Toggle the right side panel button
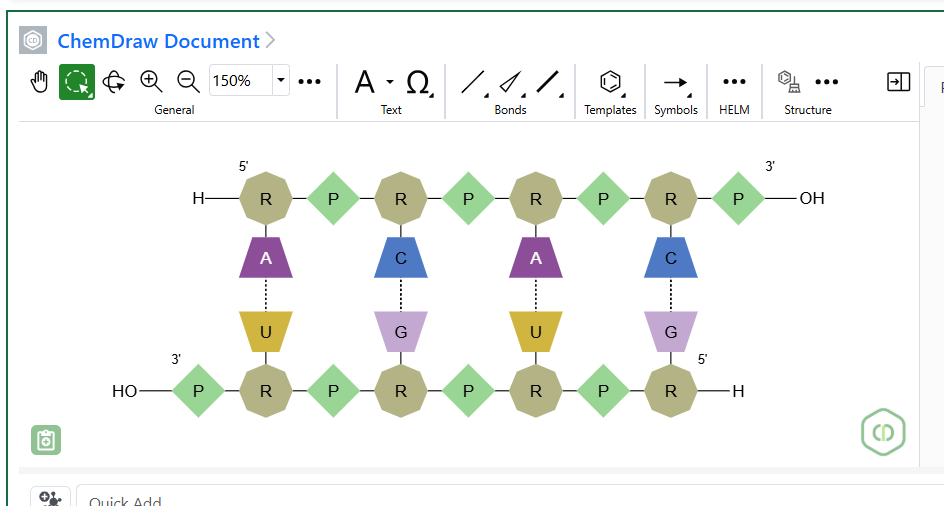The image size is (944, 506). tap(898, 82)
